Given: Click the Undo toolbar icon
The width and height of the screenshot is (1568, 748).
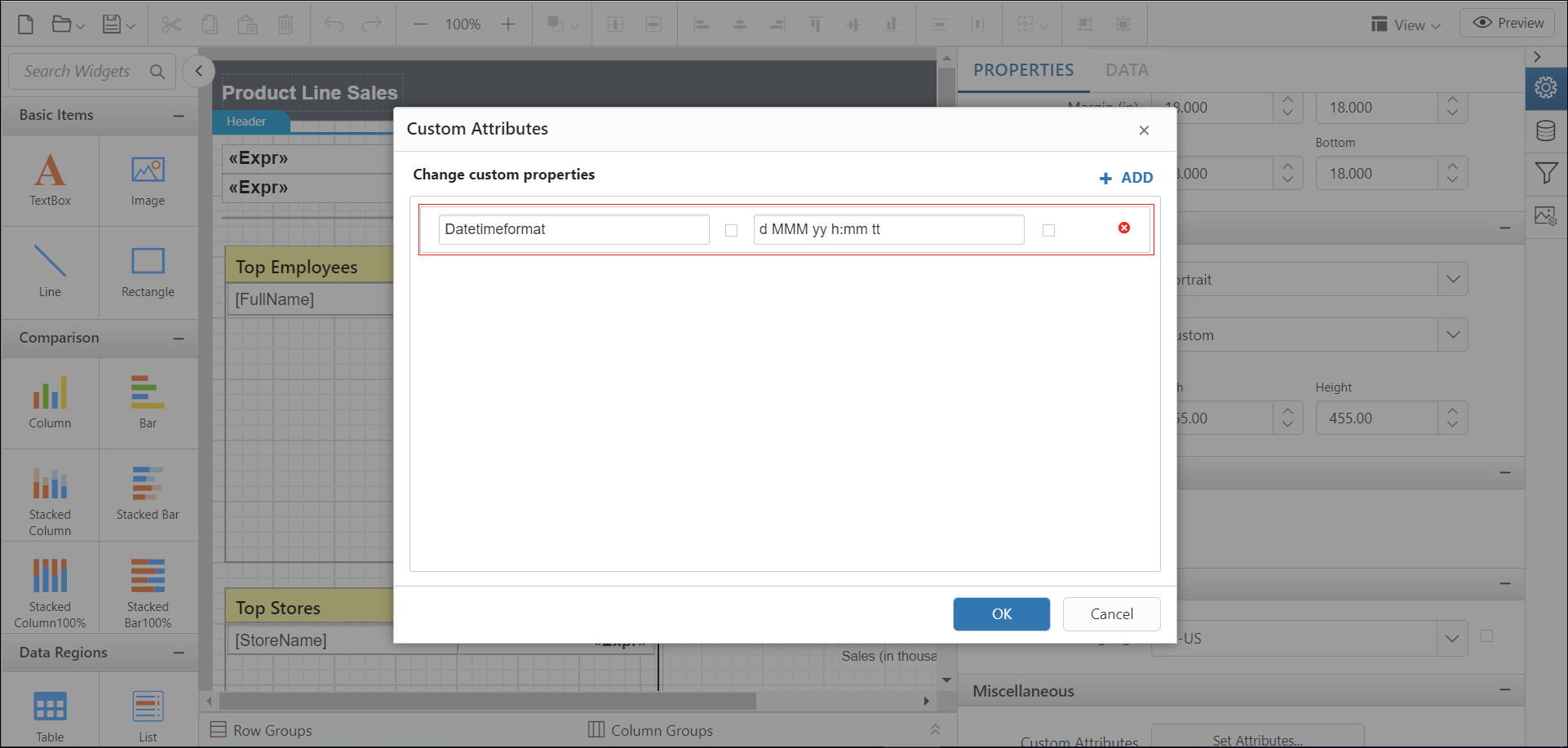Looking at the screenshot, I should coord(333,24).
